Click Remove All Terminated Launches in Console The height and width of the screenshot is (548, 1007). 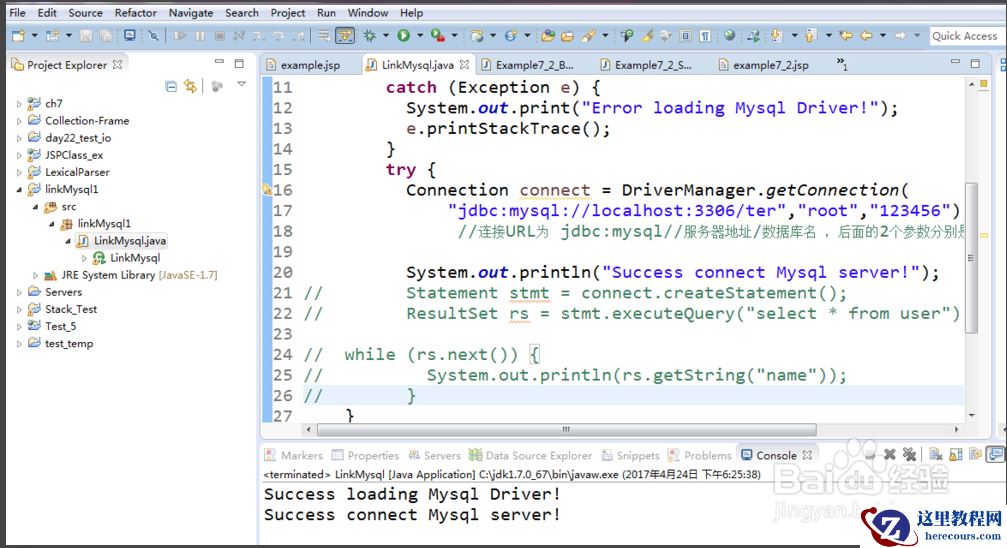(908, 455)
